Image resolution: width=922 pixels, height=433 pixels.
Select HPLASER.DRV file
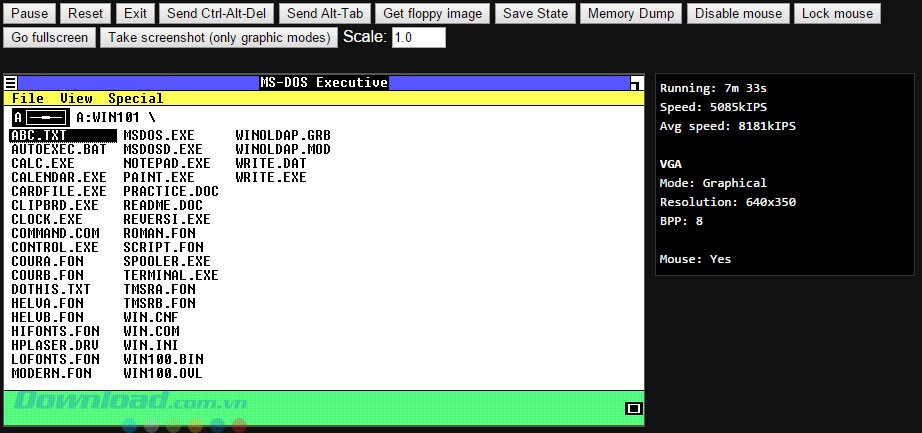(55, 345)
